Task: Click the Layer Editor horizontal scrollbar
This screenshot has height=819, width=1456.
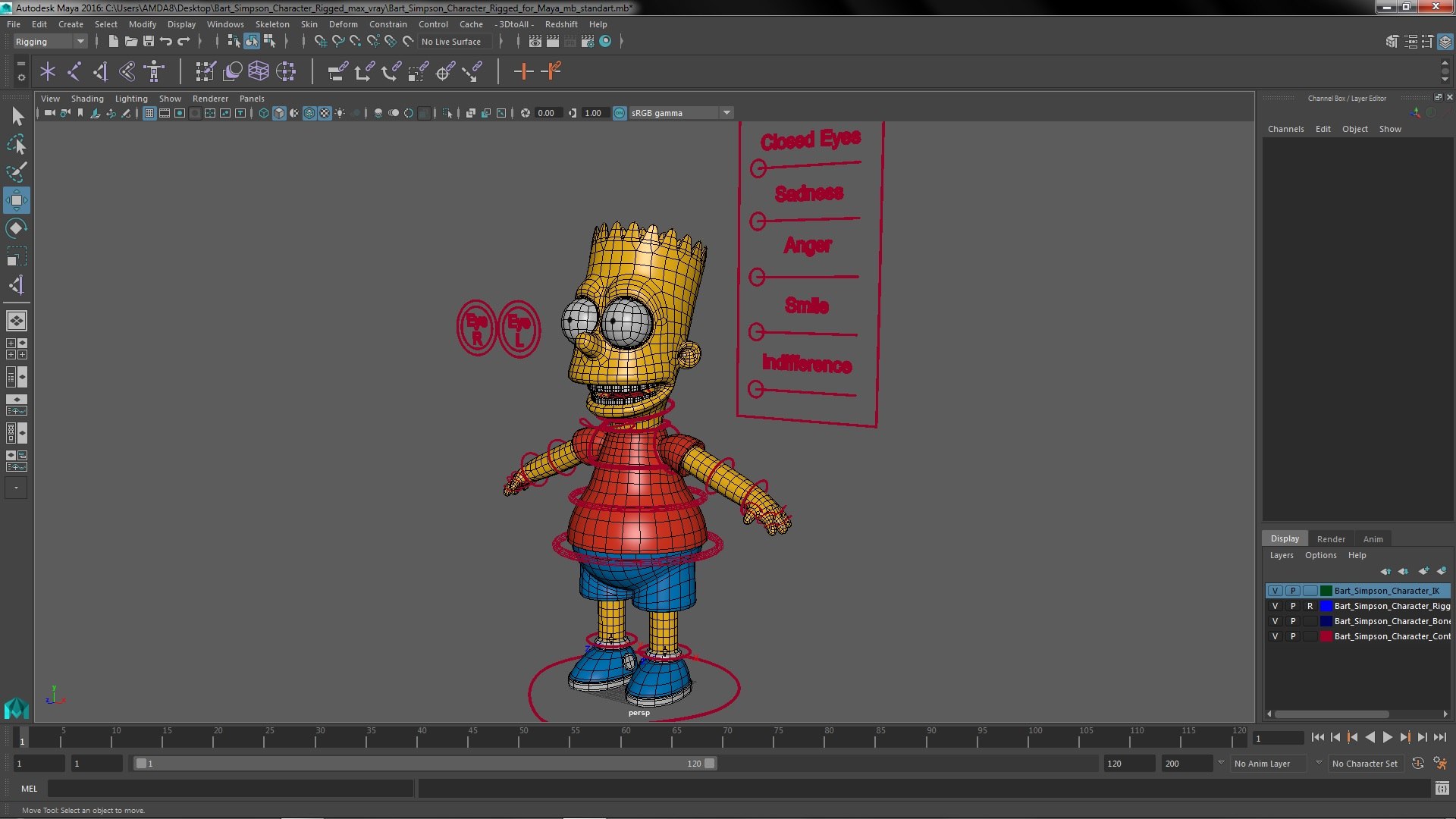Action: tap(1332, 714)
